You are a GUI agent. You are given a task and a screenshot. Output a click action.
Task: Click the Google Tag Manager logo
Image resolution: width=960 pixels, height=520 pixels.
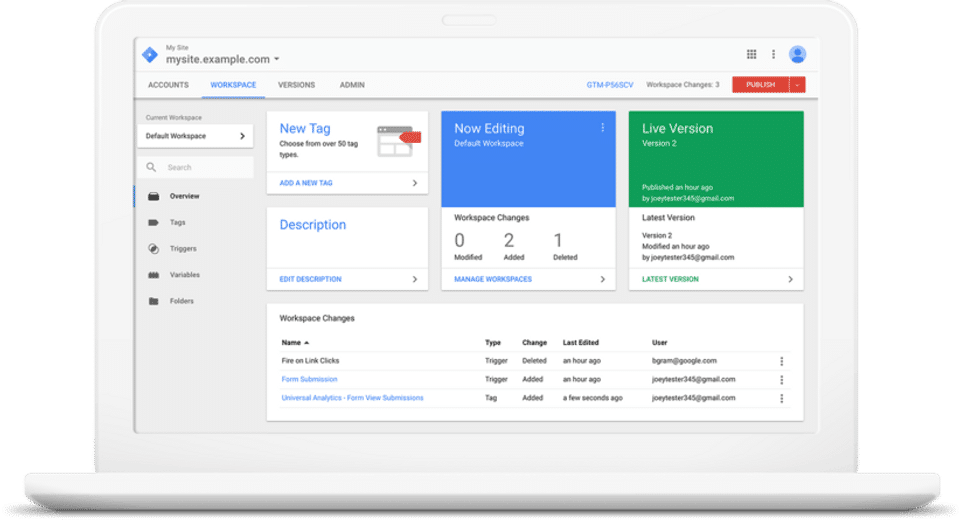pos(150,55)
